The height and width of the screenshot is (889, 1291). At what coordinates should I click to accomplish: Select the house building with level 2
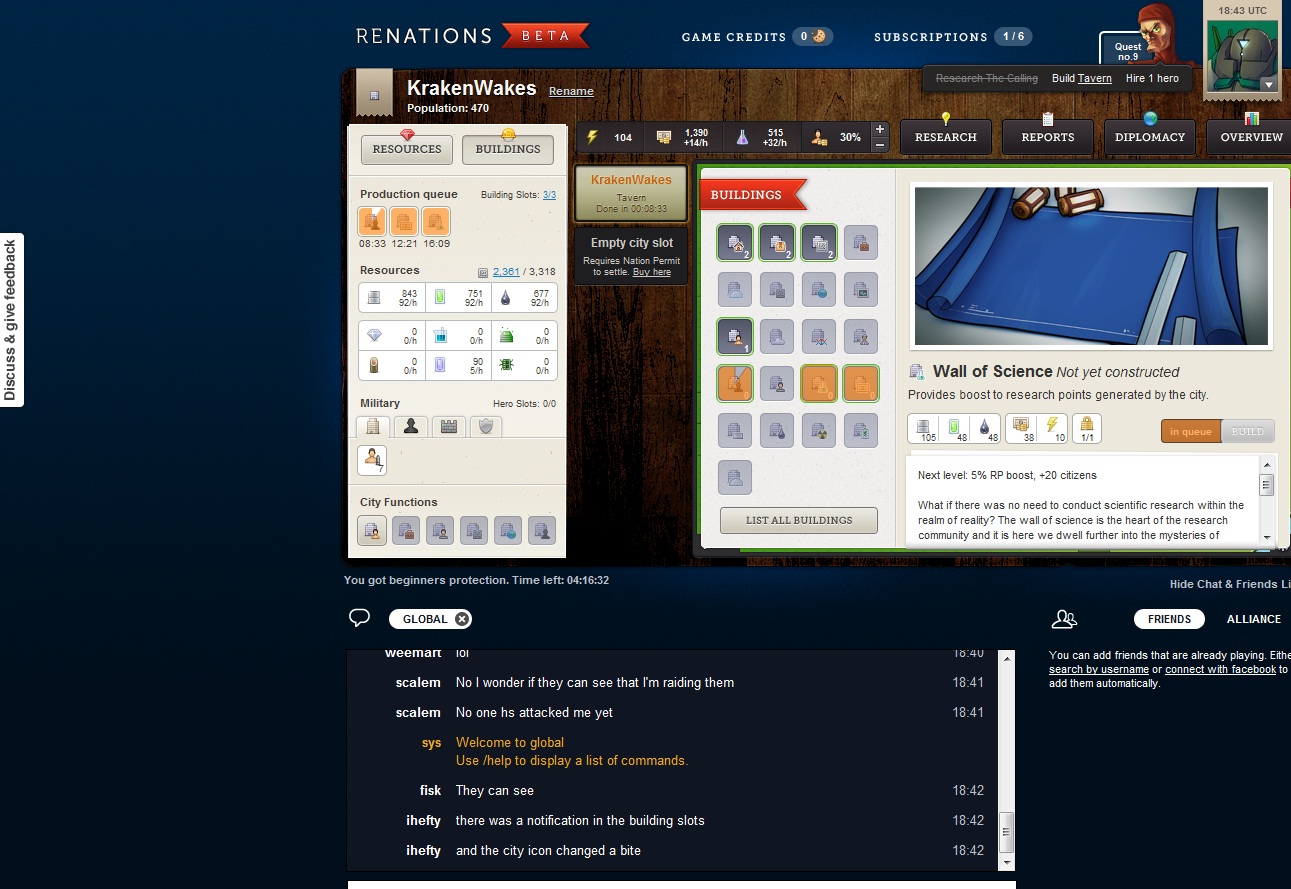[735, 242]
